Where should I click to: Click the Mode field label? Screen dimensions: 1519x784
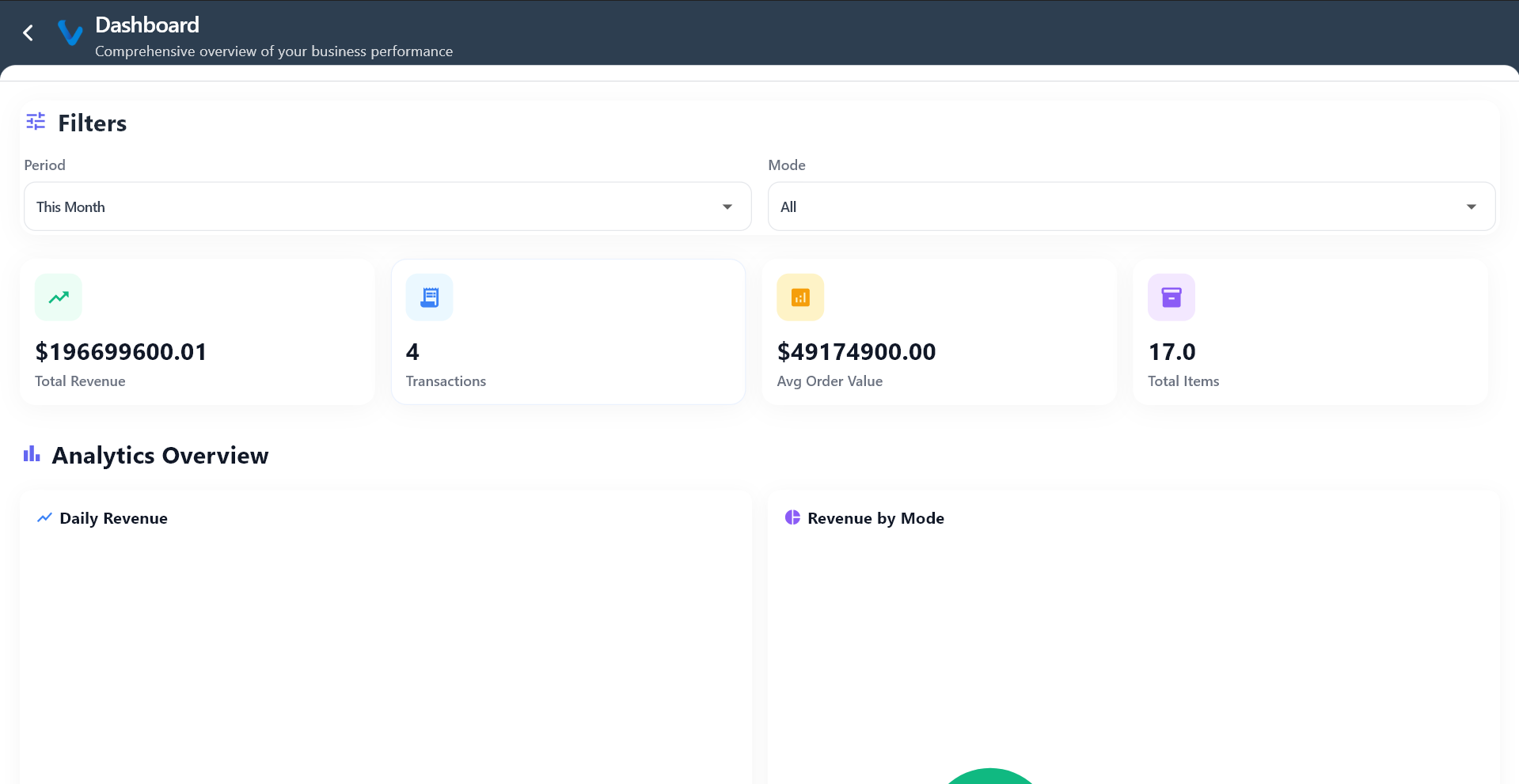pos(787,165)
